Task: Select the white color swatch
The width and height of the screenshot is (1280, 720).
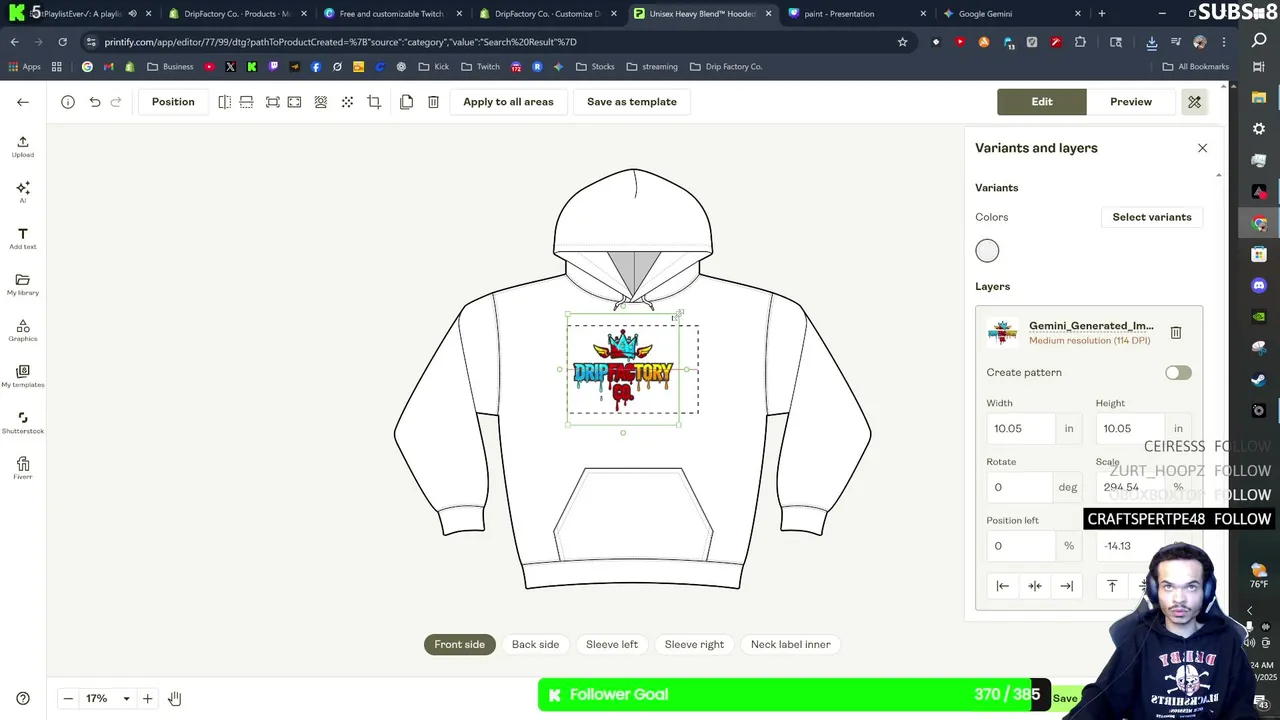Action: coord(987,251)
